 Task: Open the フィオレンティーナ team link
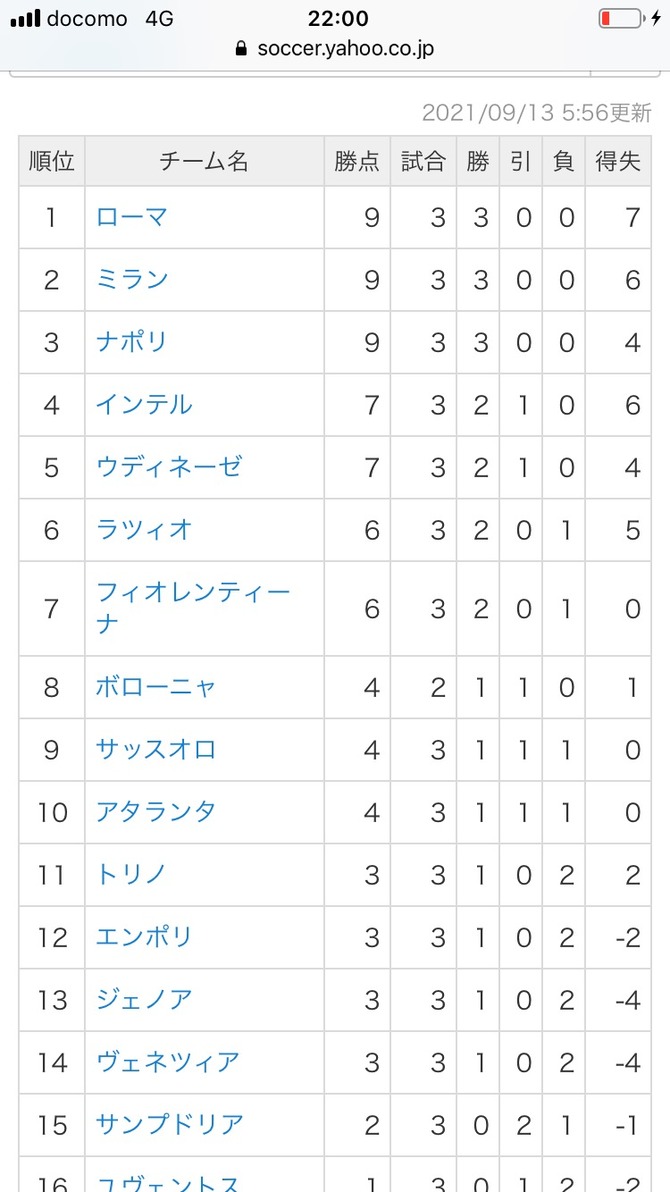(193, 608)
